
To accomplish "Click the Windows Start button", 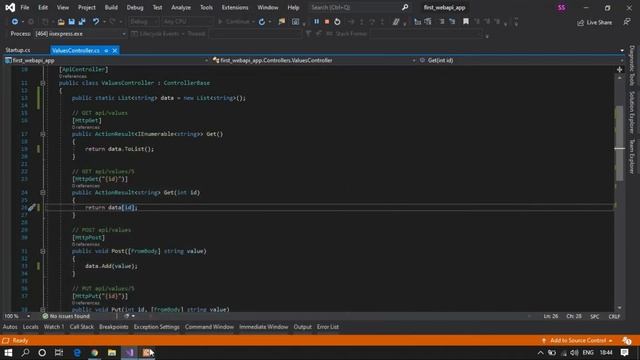I will coord(8,353).
